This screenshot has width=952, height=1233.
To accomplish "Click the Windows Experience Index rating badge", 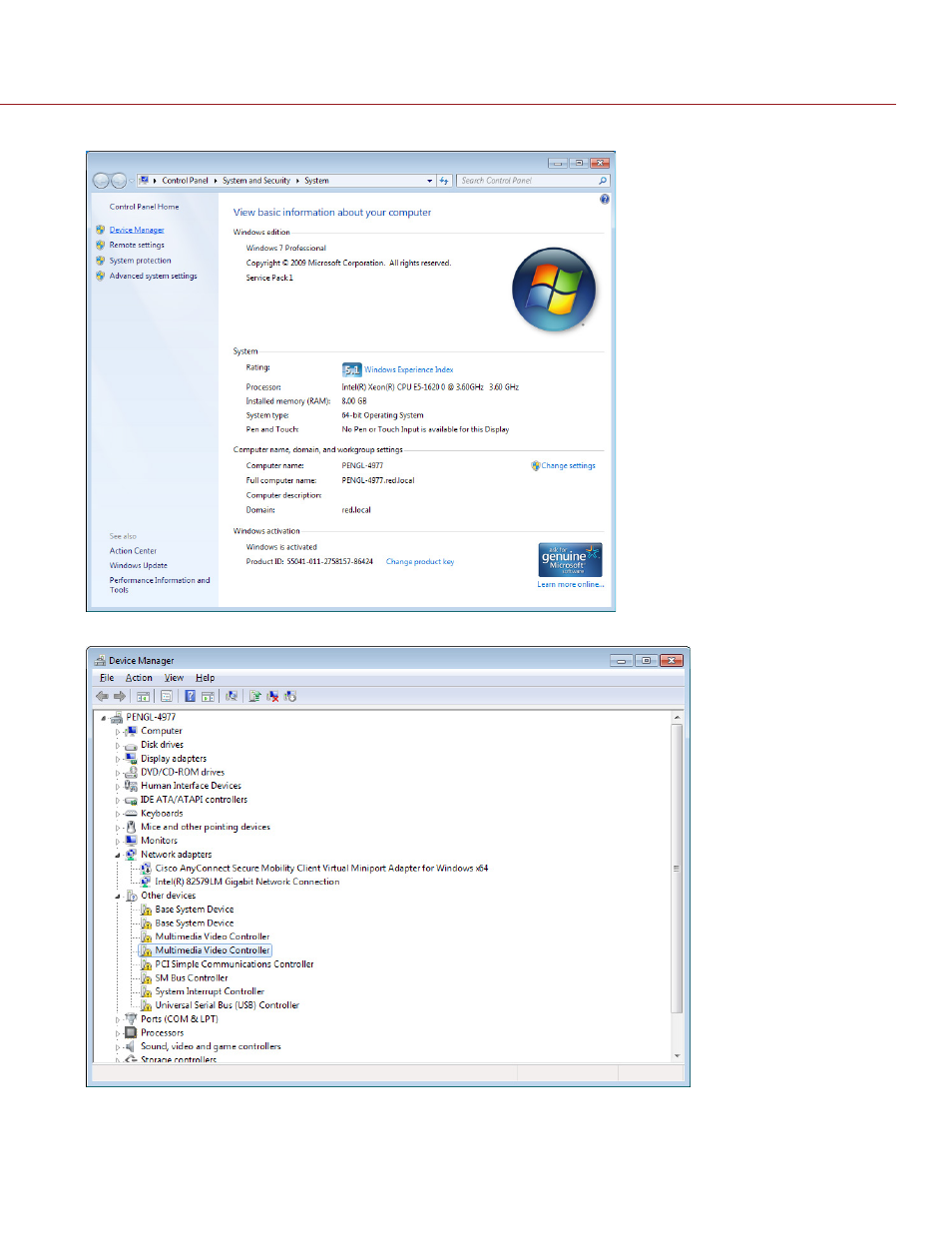I will [x=351, y=369].
